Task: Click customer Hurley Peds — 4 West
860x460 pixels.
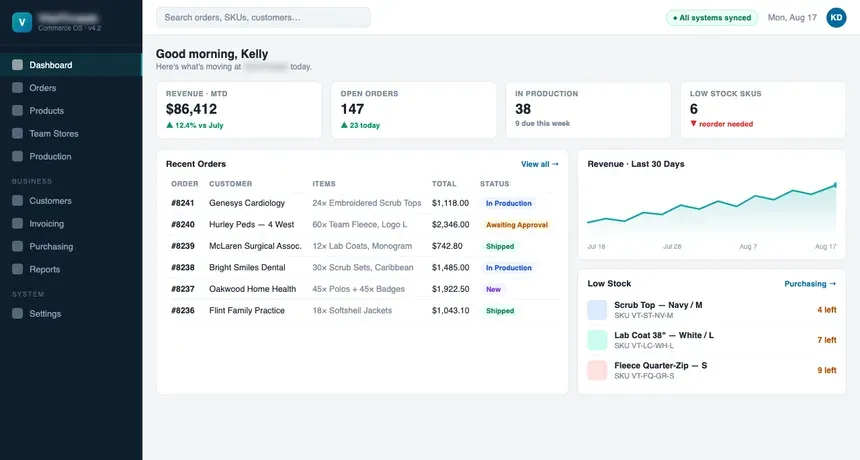Action: [252, 224]
